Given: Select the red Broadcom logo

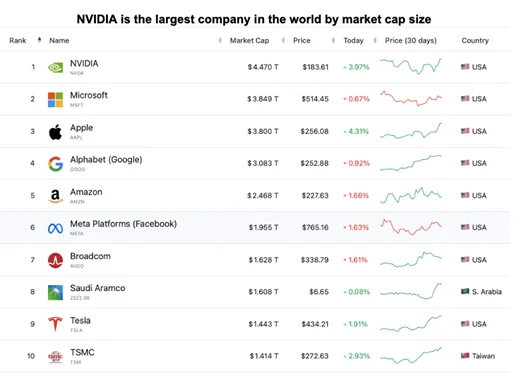Looking at the screenshot, I should tap(55, 260).
